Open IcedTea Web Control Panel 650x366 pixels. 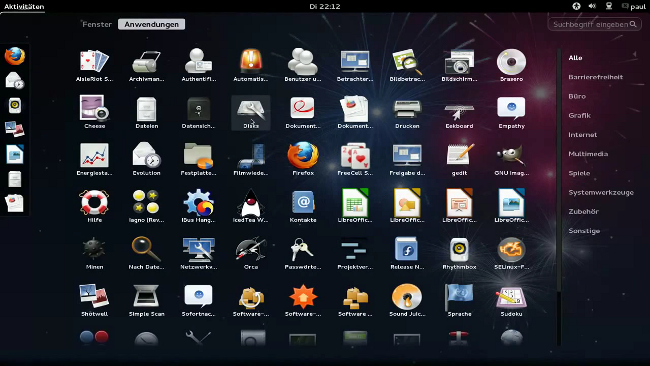click(x=251, y=206)
